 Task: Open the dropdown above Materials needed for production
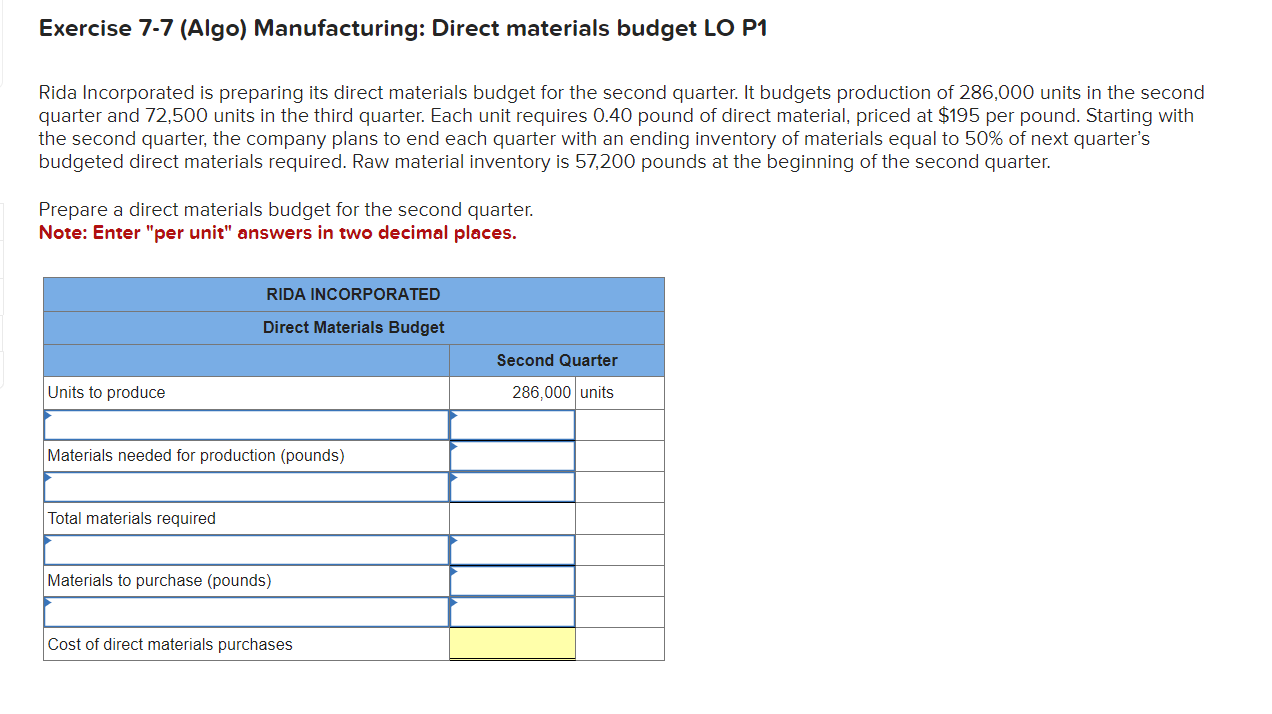245,424
